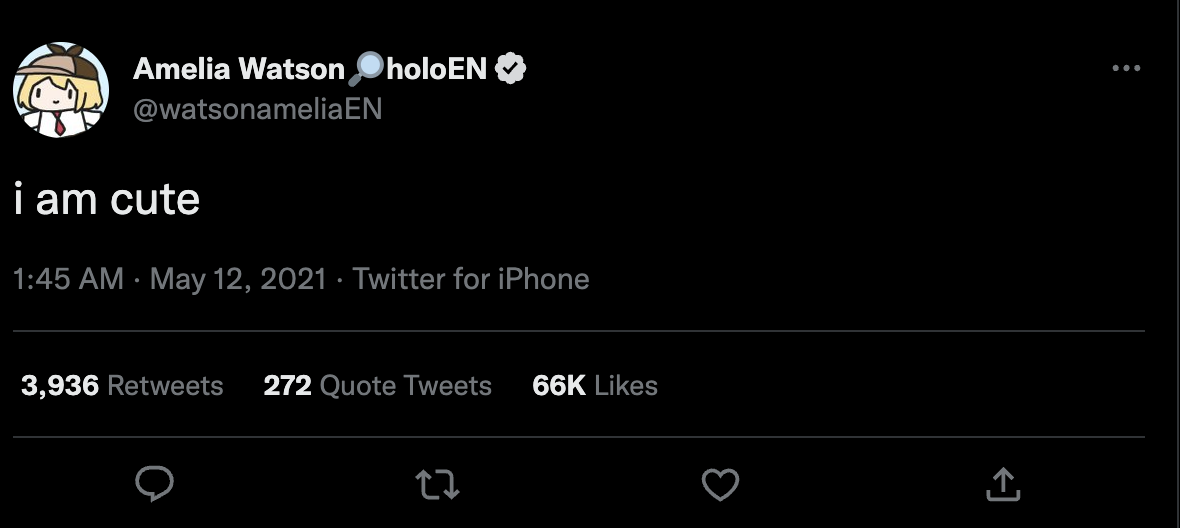Open the @watsonameliaEN handle link
Viewport: 1180px width, 528px height.
[x=257, y=108]
